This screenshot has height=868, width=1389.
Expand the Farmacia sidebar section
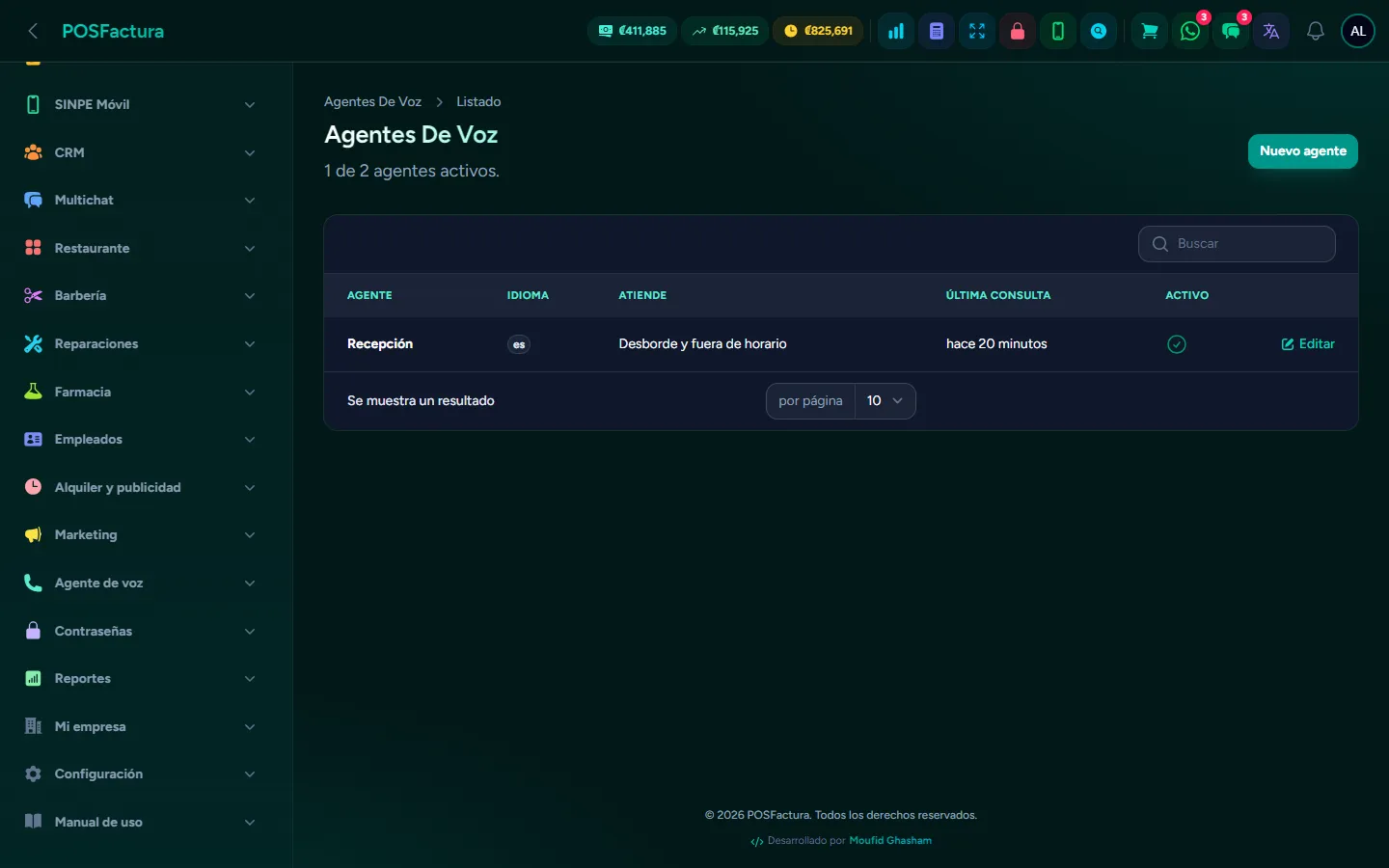coord(140,392)
